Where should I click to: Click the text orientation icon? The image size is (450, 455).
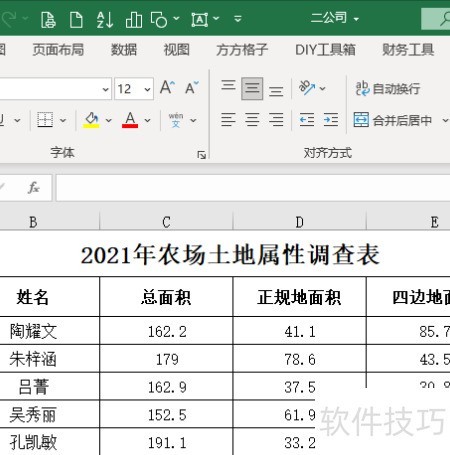pyautogui.click(x=307, y=88)
